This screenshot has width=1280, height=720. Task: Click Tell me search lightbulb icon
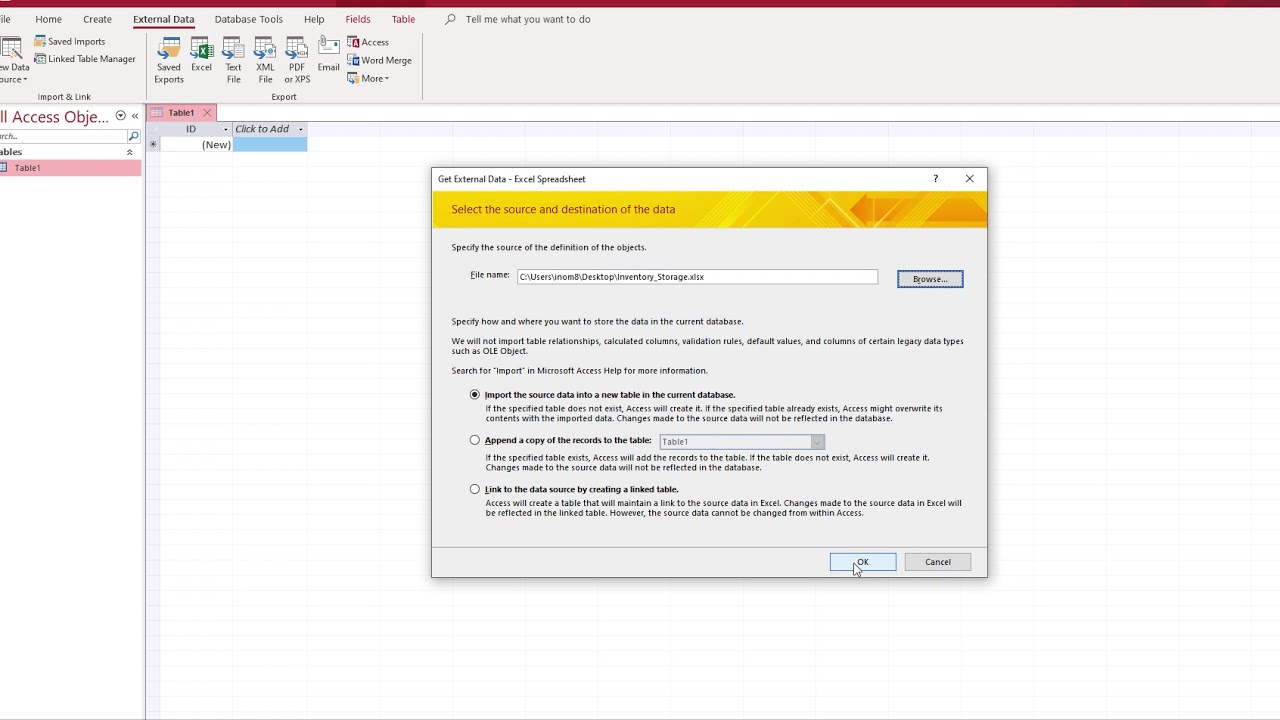[450, 19]
